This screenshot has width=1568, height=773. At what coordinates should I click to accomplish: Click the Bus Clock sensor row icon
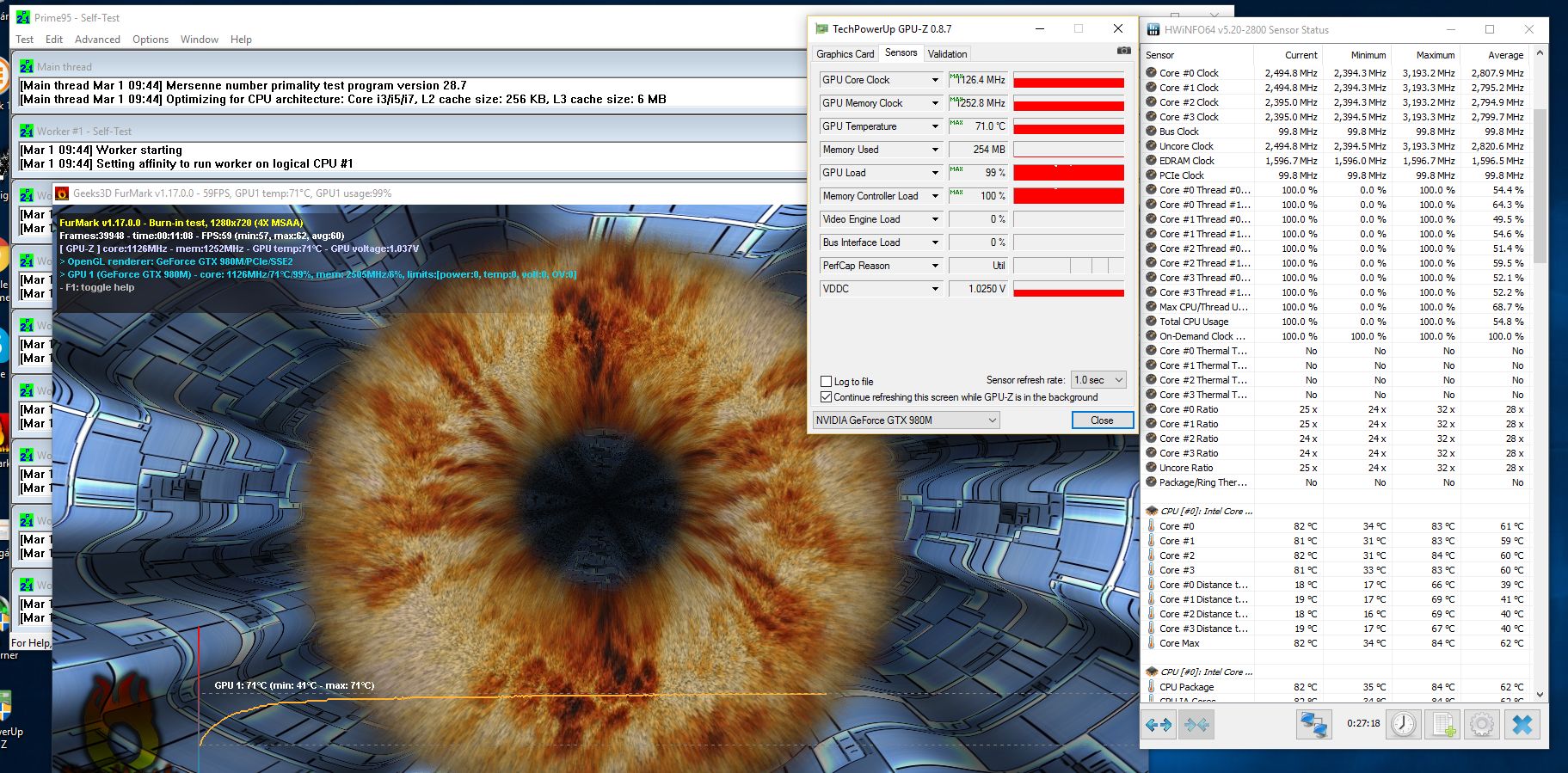tap(1151, 132)
